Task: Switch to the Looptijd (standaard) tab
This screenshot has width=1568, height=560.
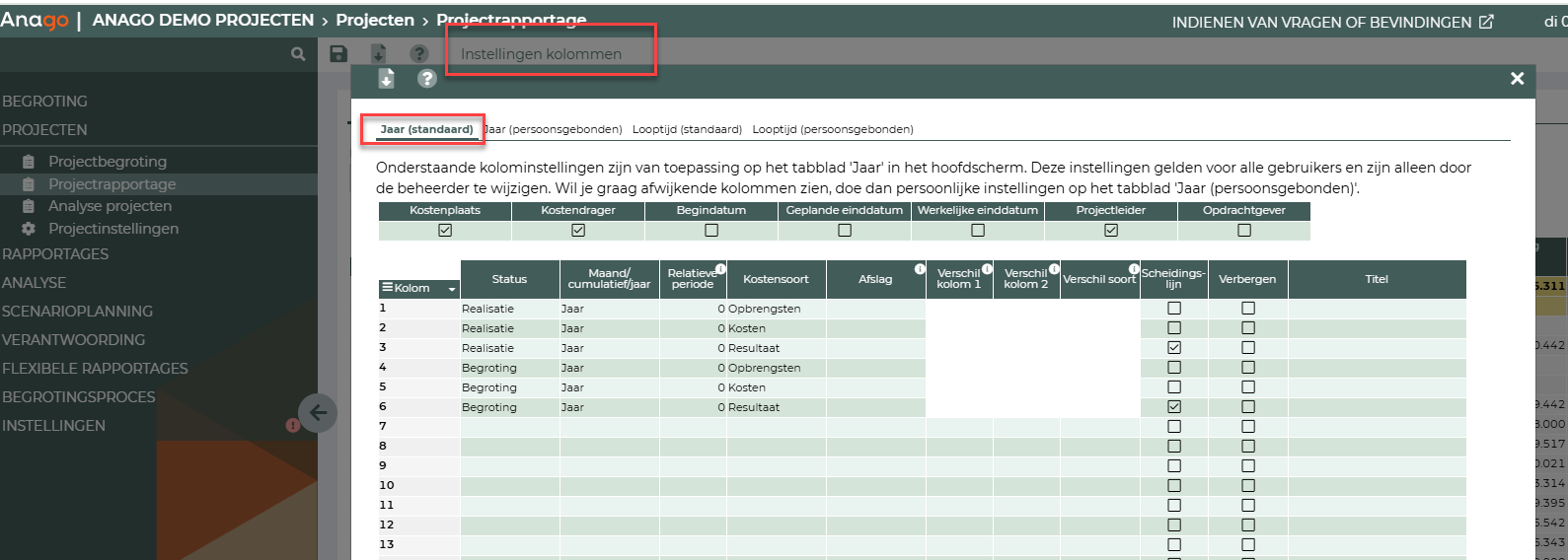Action: click(x=687, y=129)
